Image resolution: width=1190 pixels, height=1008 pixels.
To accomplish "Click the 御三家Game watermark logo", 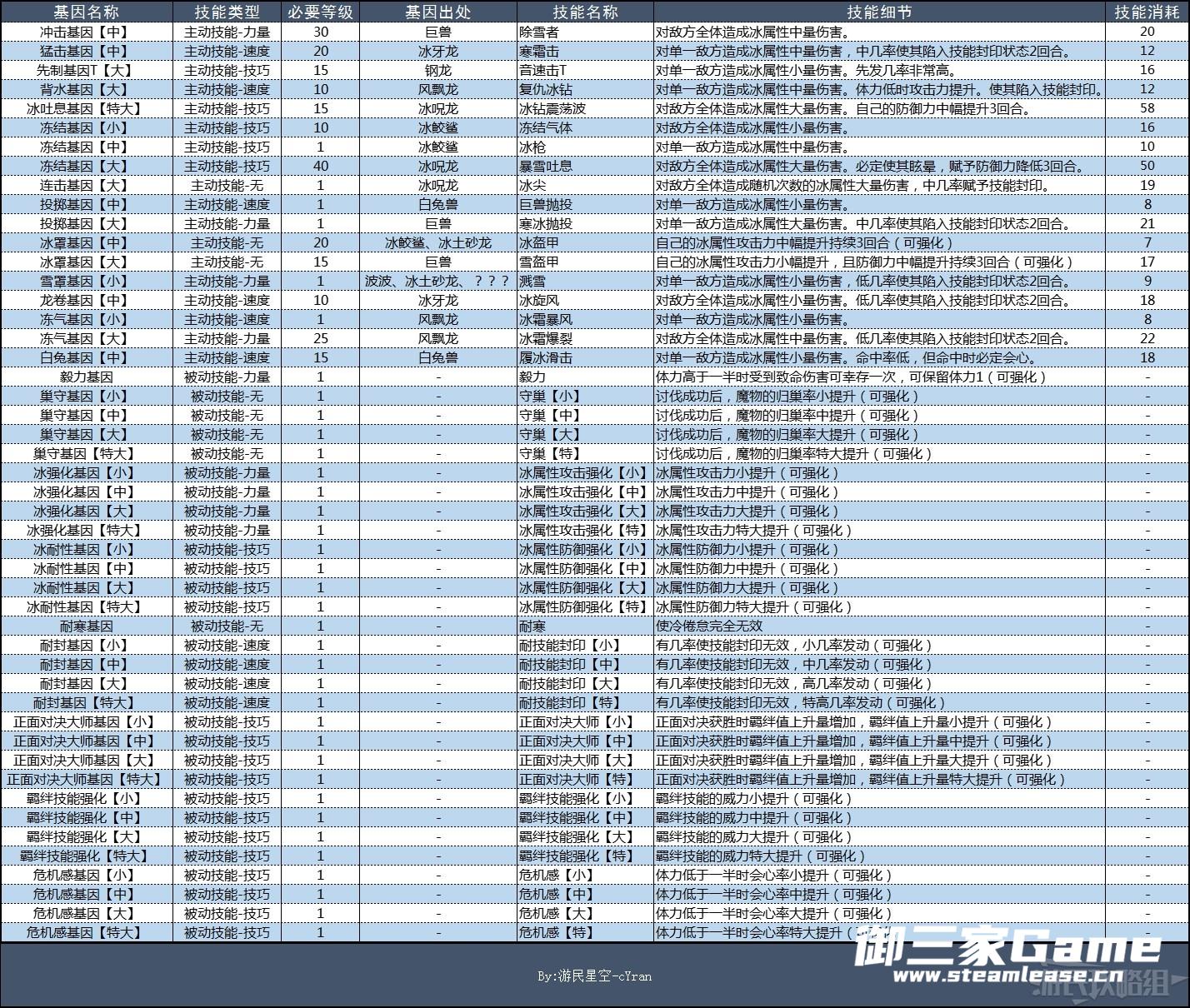I will pos(1008,946).
